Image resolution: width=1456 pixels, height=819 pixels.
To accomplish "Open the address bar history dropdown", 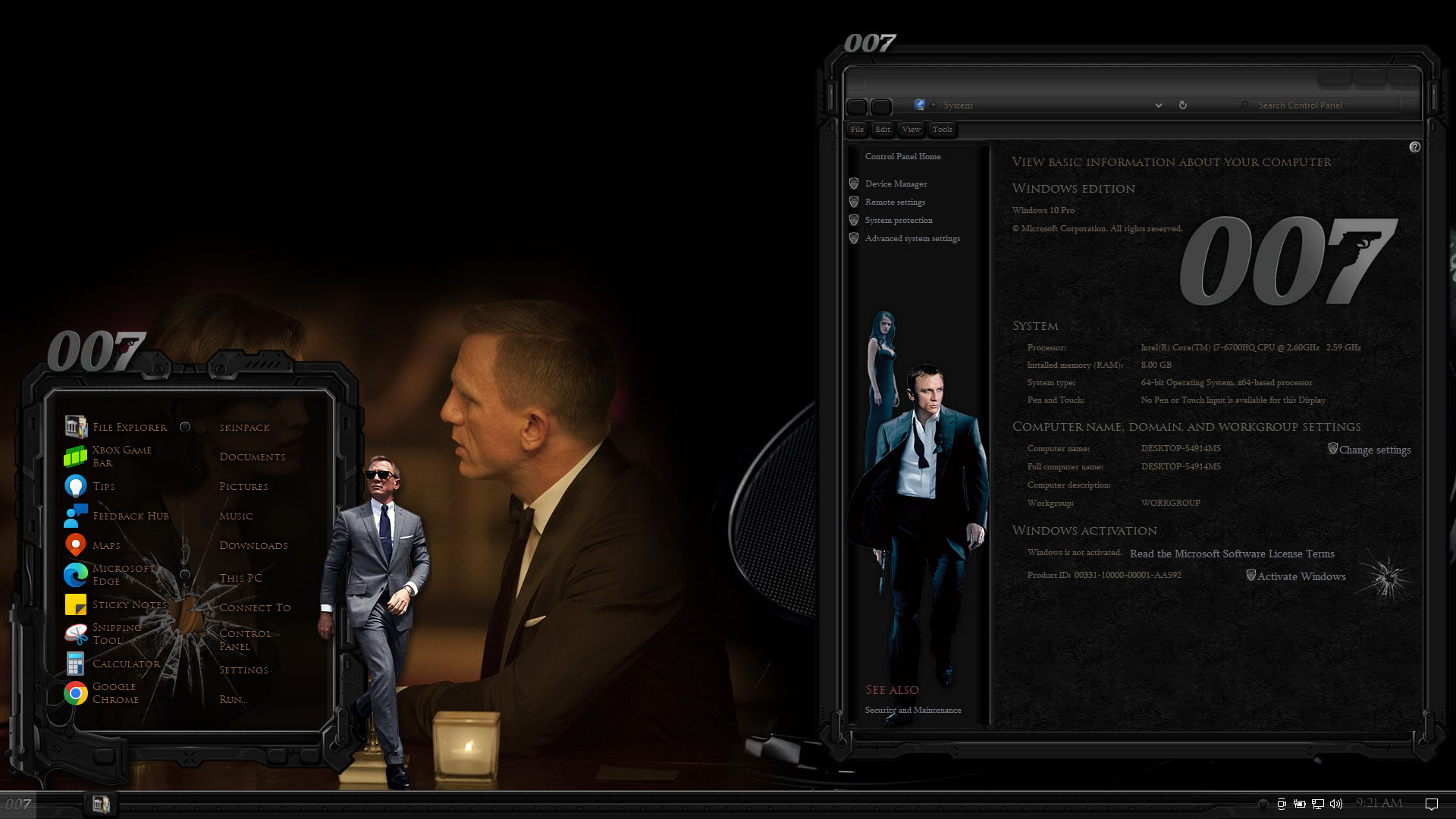I will pyautogui.click(x=1158, y=105).
